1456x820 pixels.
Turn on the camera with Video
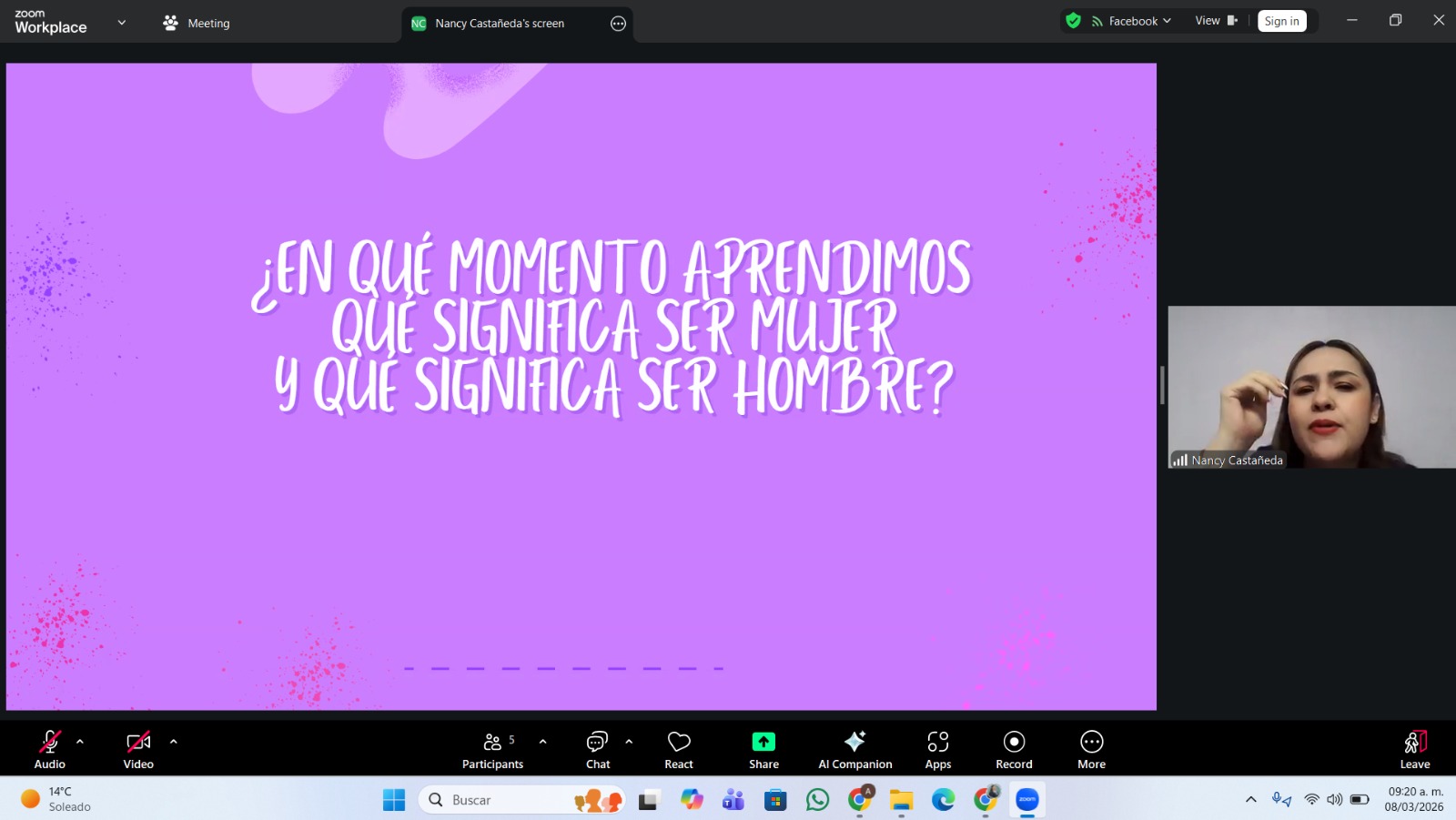138,750
